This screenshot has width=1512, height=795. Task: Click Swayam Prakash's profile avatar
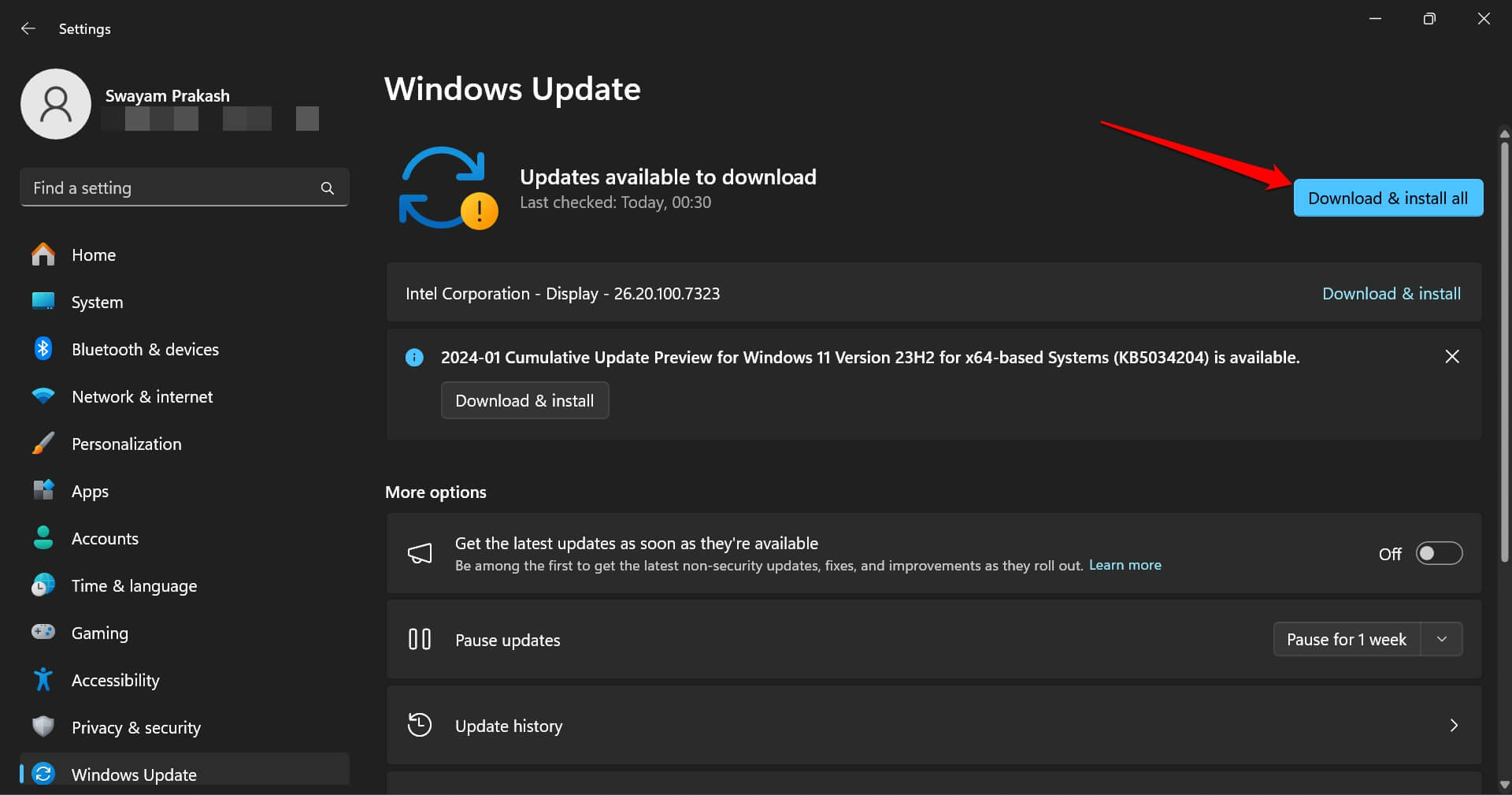click(55, 103)
